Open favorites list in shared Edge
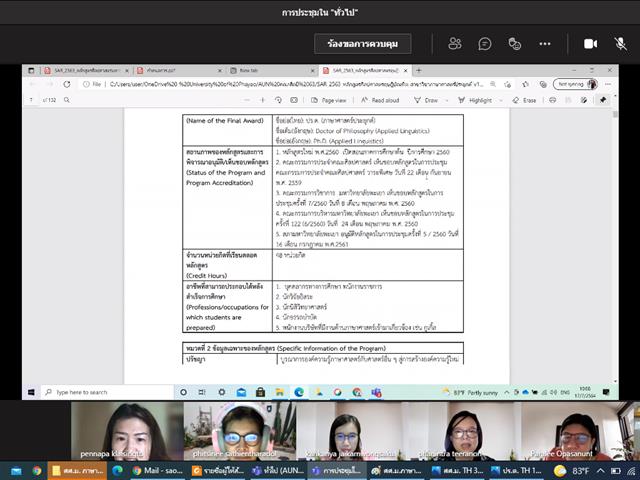The width and height of the screenshot is (640, 480). pyautogui.click(x=525, y=84)
